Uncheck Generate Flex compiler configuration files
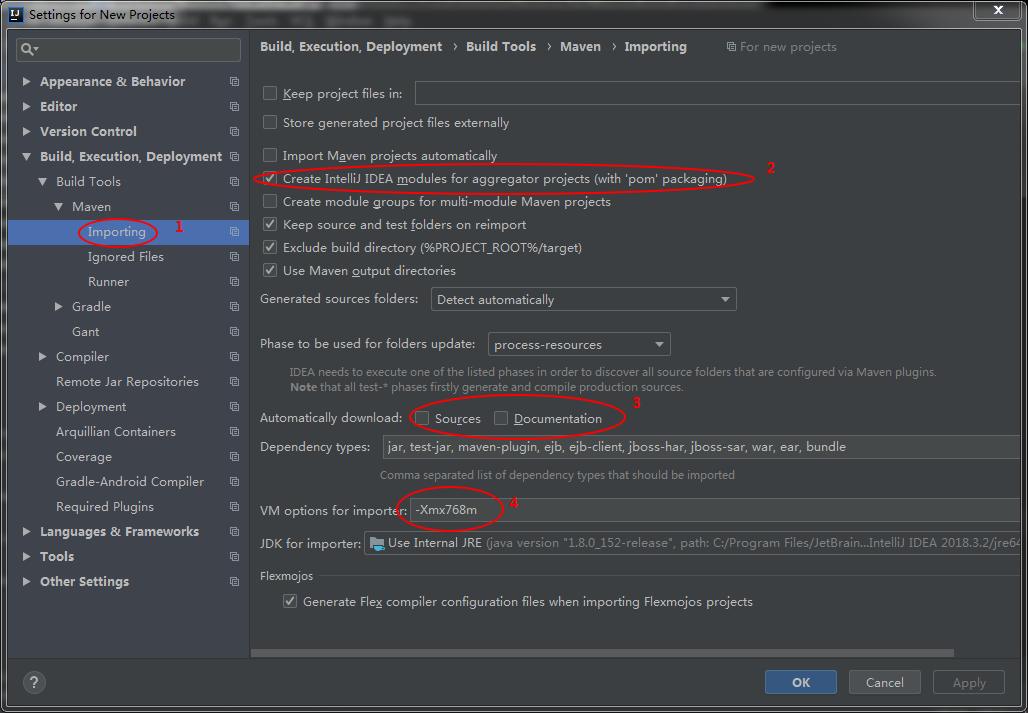The width and height of the screenshot is (1028, 713). (290, 601)
